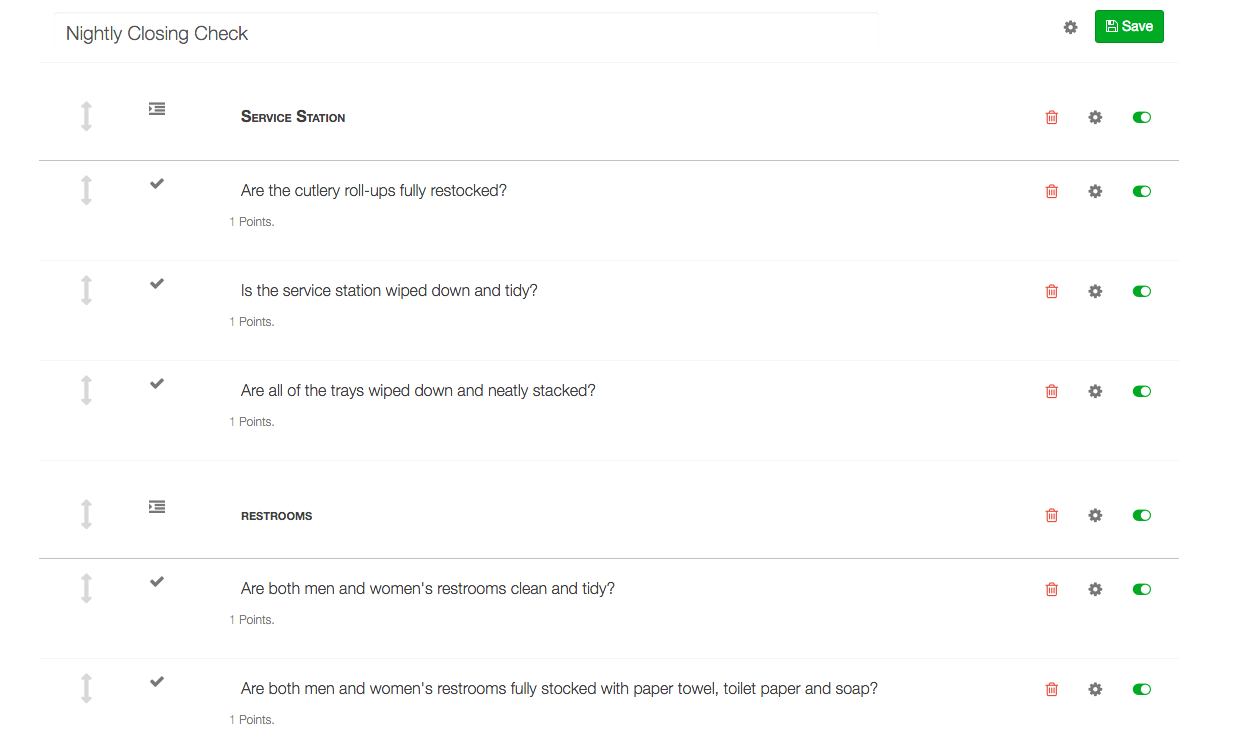
Task: Delete the Service Station section
Action: (x=1051, y=117)
